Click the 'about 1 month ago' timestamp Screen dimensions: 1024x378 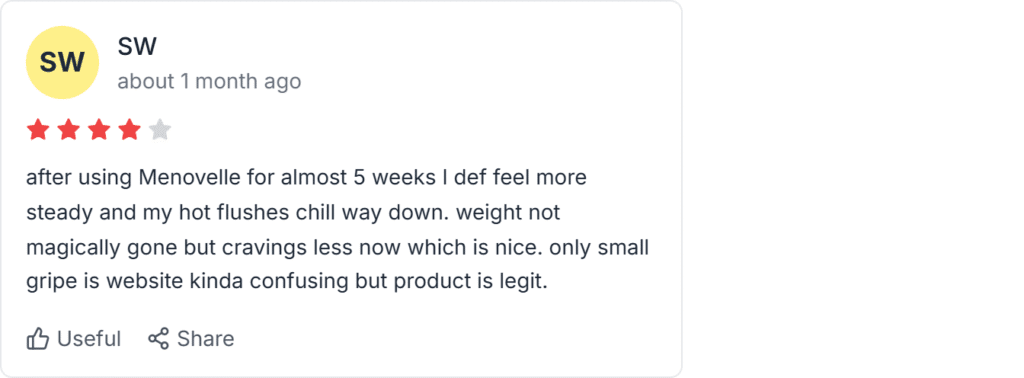click(210, 82)
